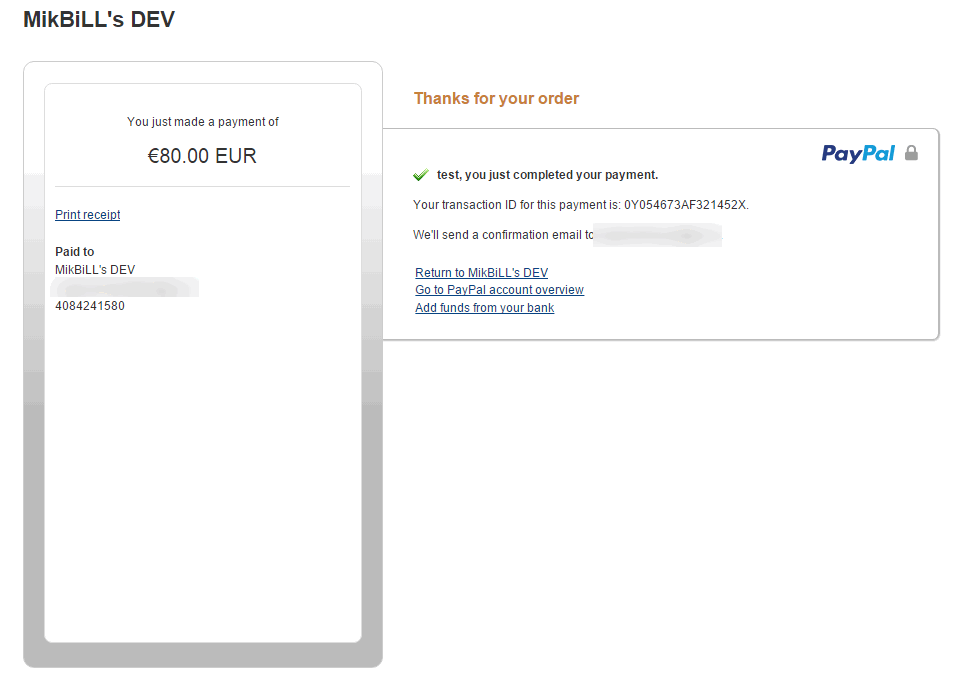Click the divider line below payment amount
This screenshot has width=961, height=674.
(202, 186)
